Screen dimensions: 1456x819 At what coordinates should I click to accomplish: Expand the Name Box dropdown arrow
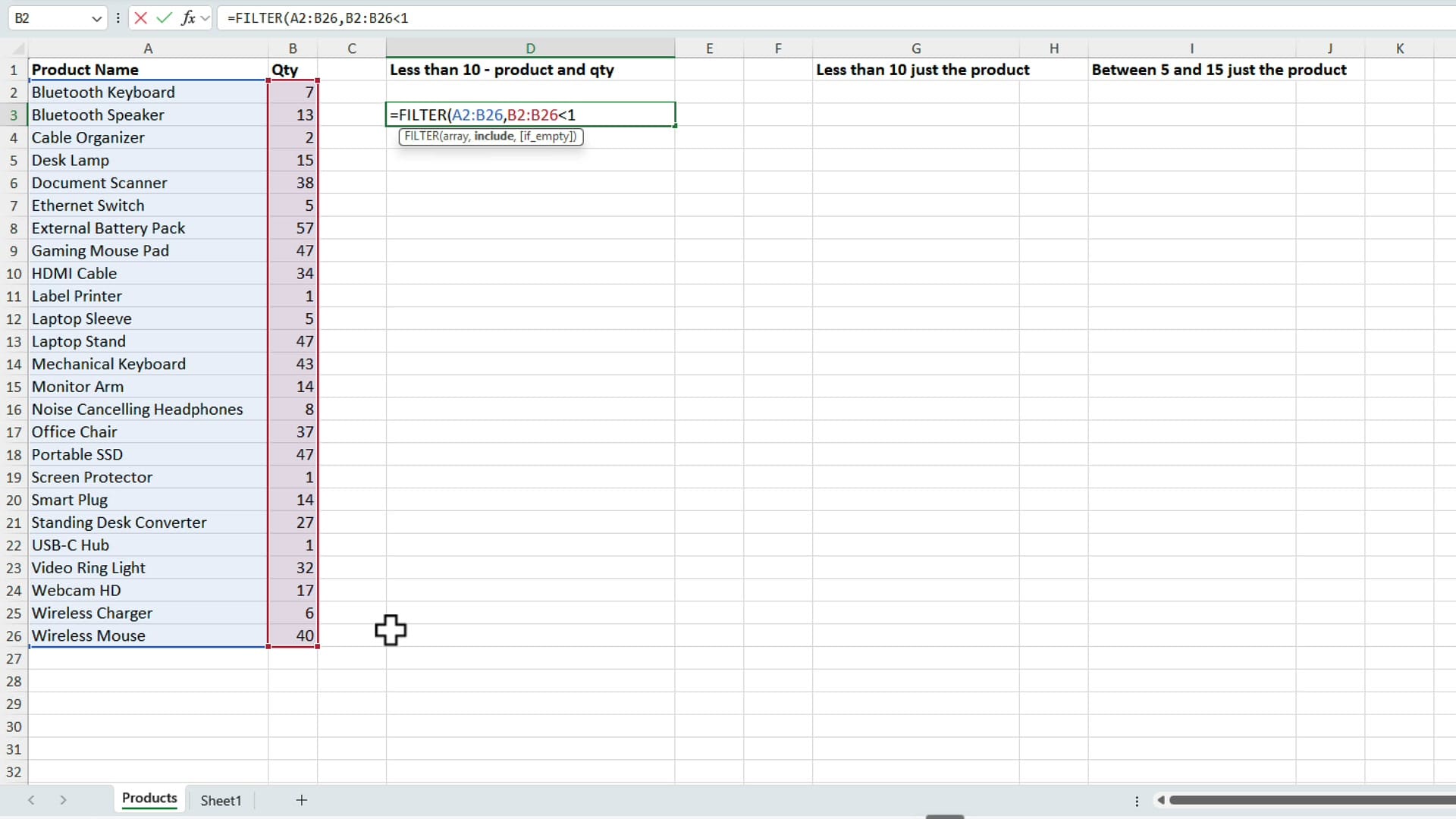point(96,18)
